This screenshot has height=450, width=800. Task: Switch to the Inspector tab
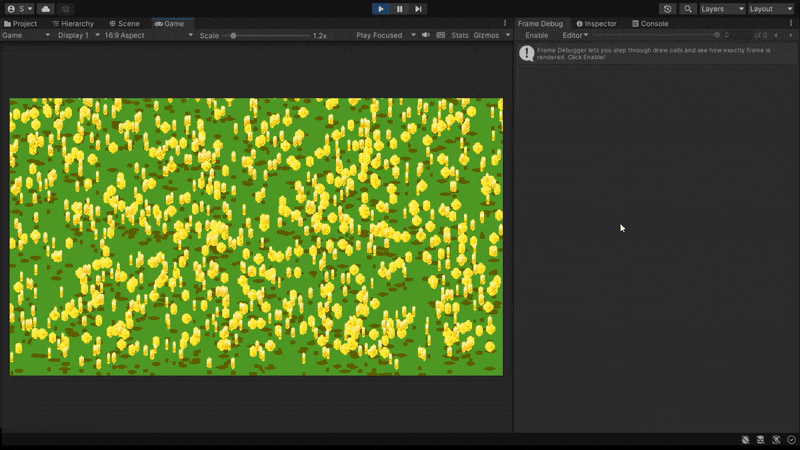600,23
